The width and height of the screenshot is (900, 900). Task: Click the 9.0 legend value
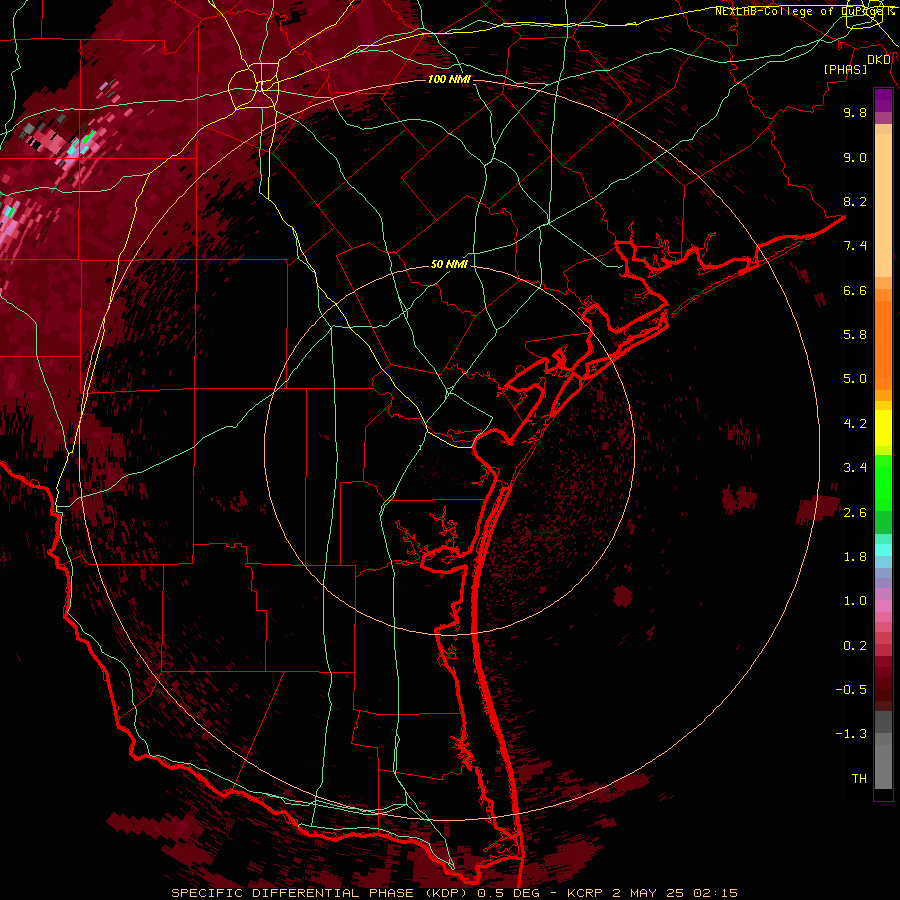coord(855,157)
